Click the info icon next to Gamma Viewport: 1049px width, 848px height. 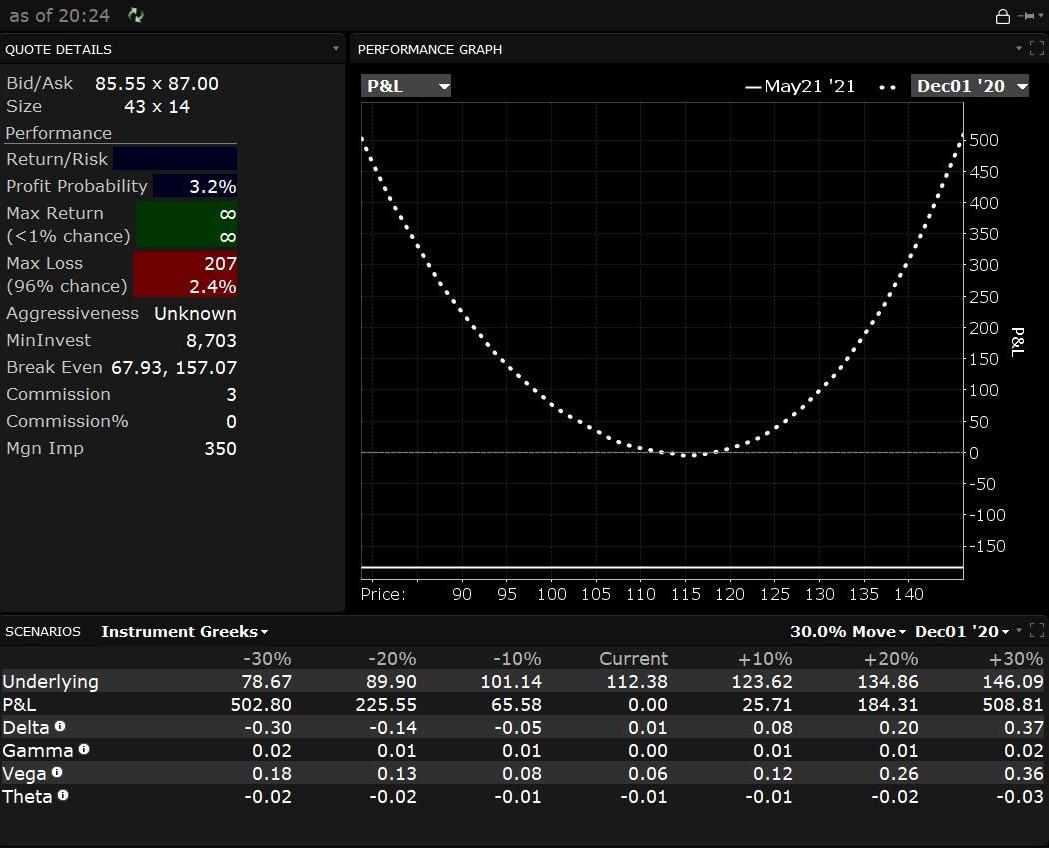pyautogui.click(x=84, y=748)
